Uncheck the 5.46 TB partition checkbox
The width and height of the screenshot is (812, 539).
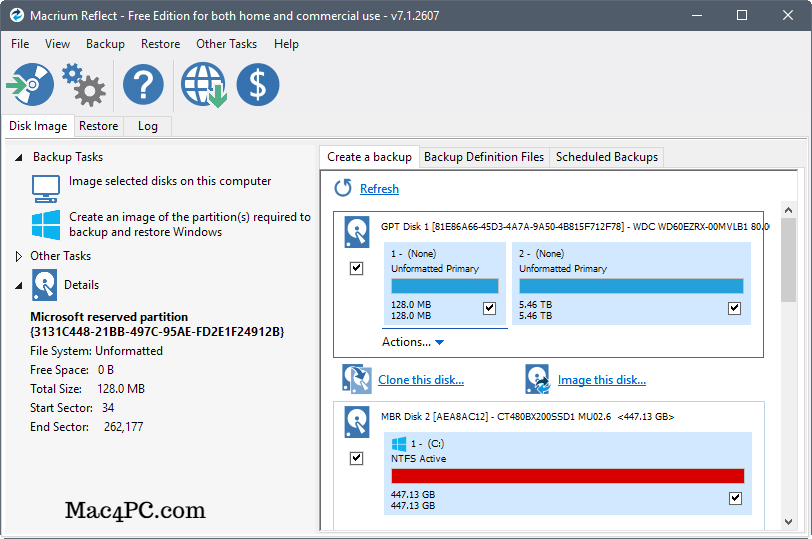[x=734, y=308]
